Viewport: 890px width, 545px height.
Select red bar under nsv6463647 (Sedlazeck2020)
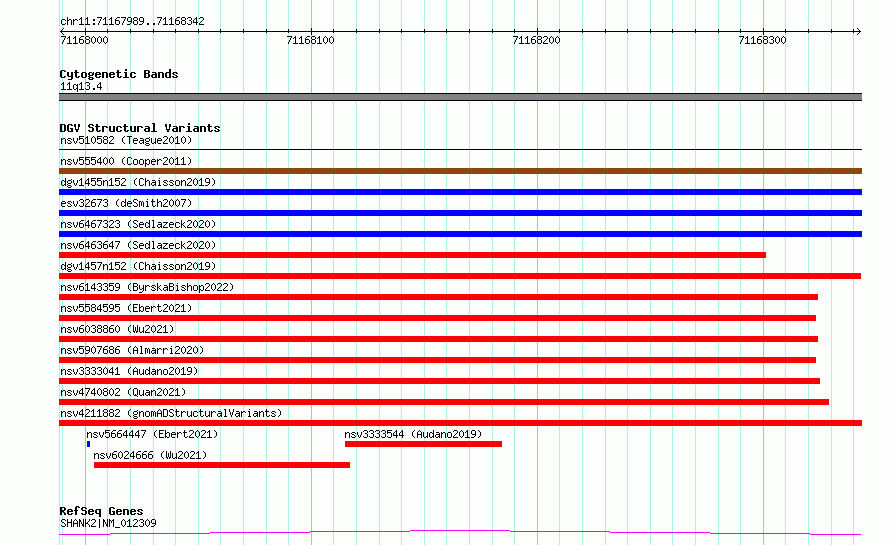tap(413, 255)
